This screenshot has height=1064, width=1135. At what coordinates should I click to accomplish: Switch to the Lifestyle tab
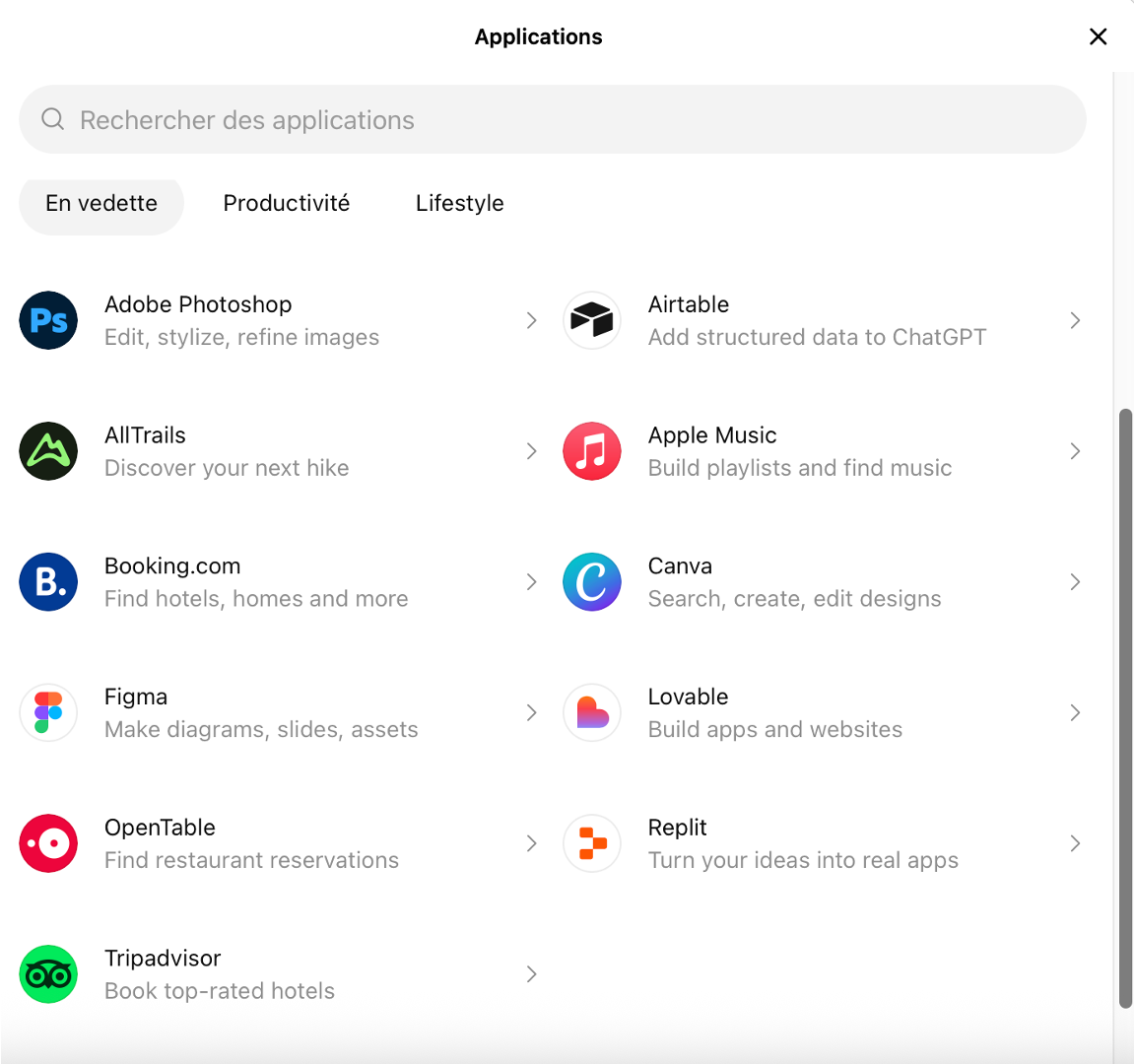[x=460, y=203]
